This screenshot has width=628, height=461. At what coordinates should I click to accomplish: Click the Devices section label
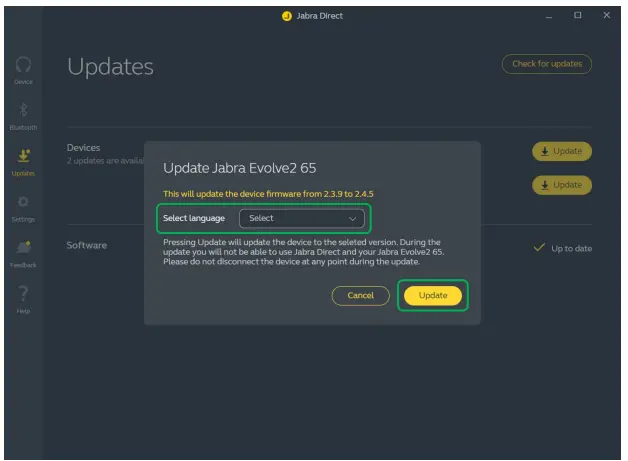83,148
